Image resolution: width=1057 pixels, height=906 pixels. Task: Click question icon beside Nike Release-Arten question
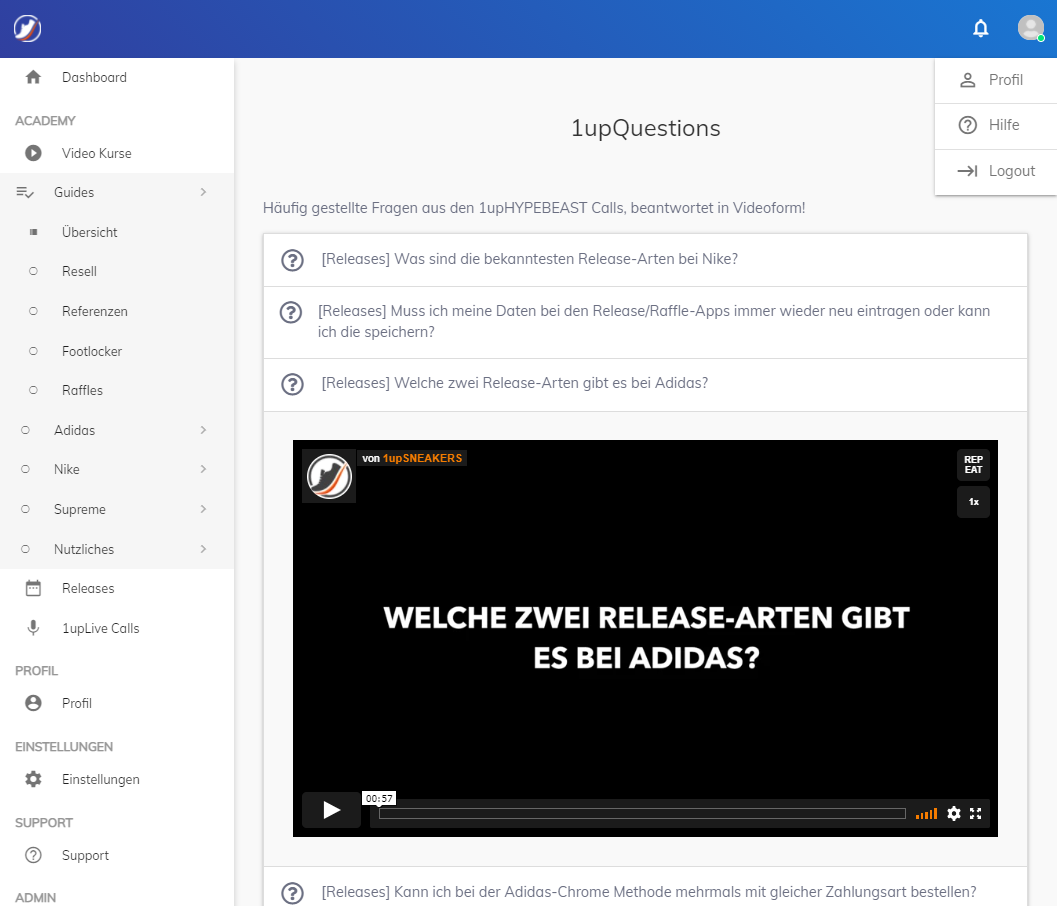(x=293, y=260)
